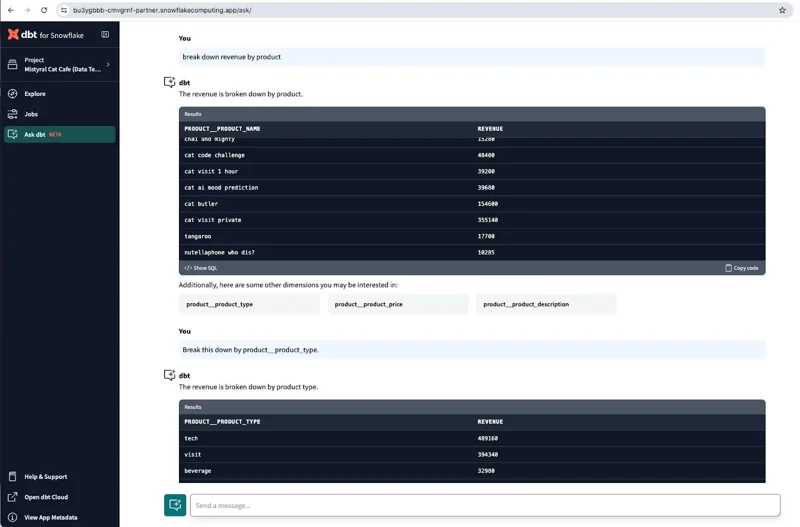Show SQL for product name results

(x=201, y=268)
